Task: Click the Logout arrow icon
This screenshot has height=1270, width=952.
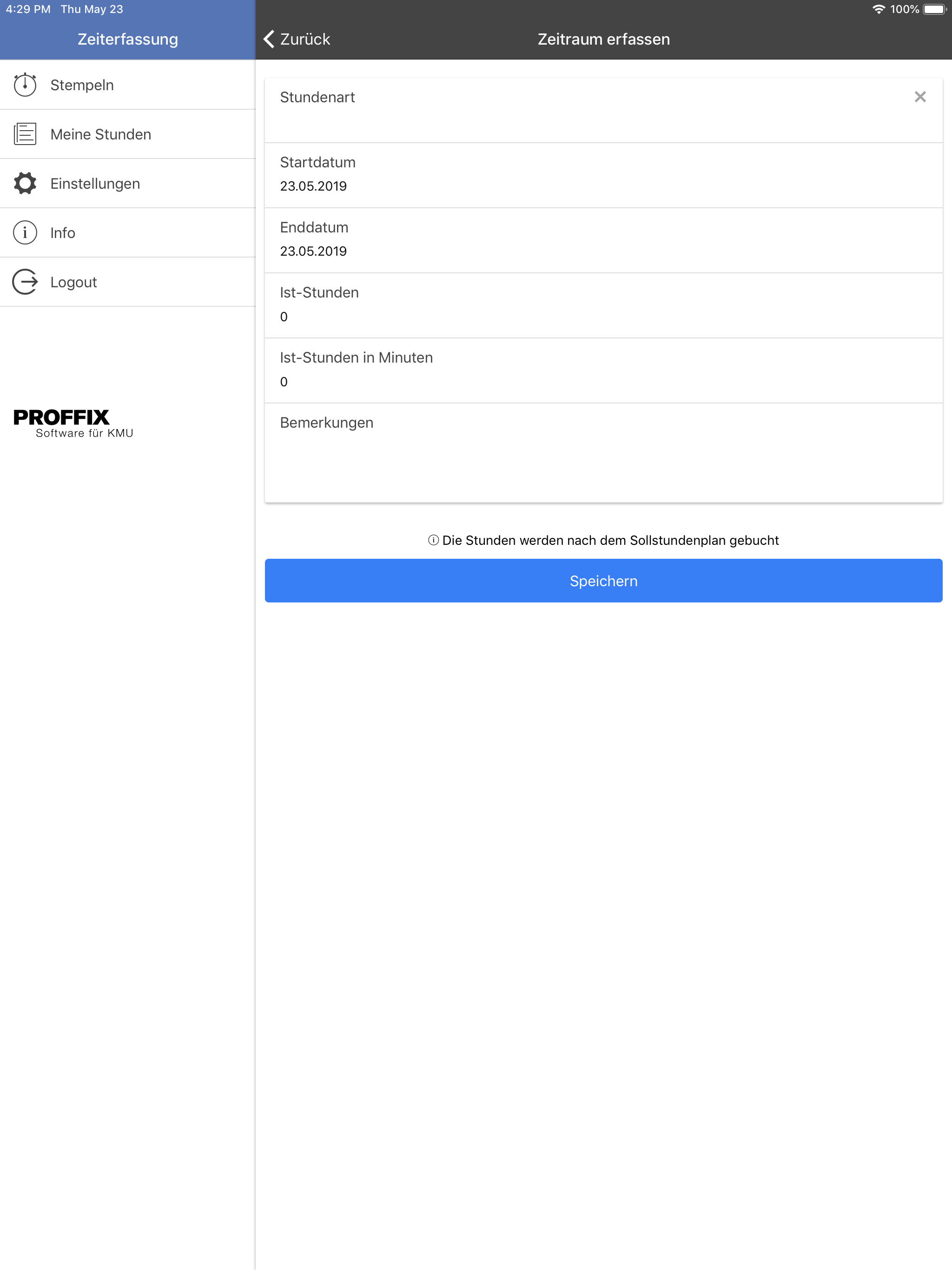Action: pyautogui.click(x=25, y=282)
